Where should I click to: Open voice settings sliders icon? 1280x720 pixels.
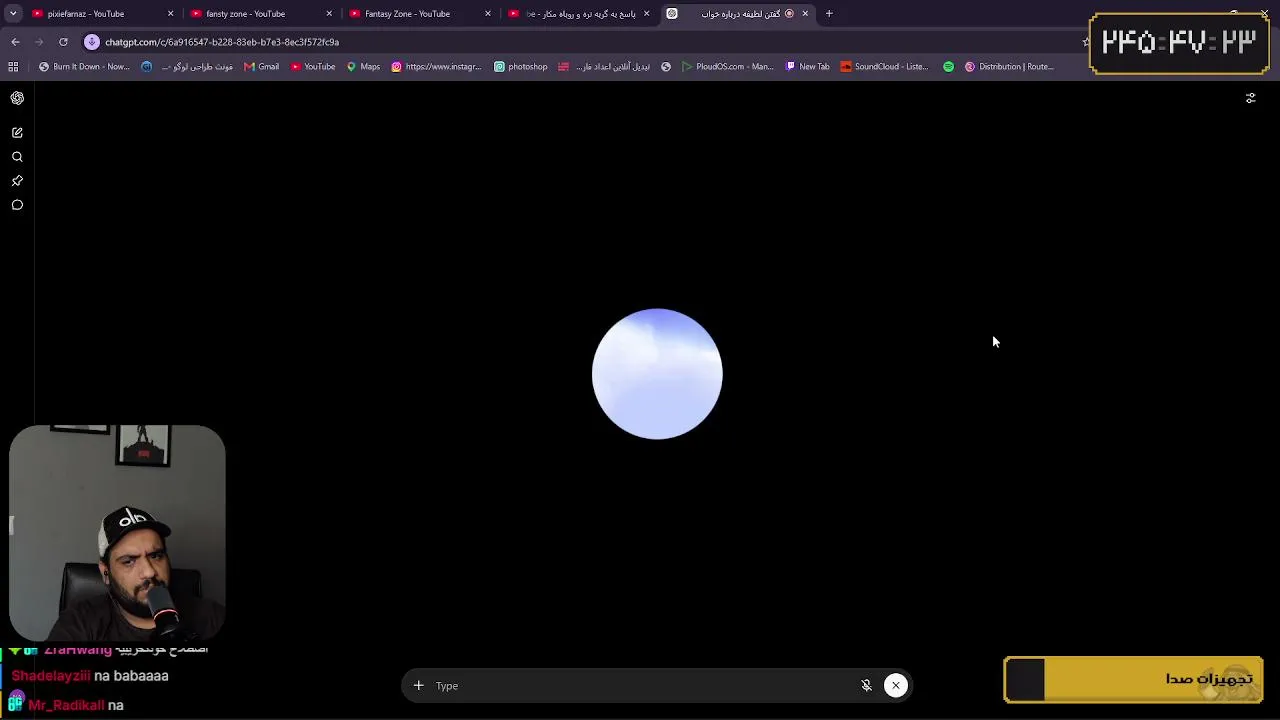point(1250,98)
